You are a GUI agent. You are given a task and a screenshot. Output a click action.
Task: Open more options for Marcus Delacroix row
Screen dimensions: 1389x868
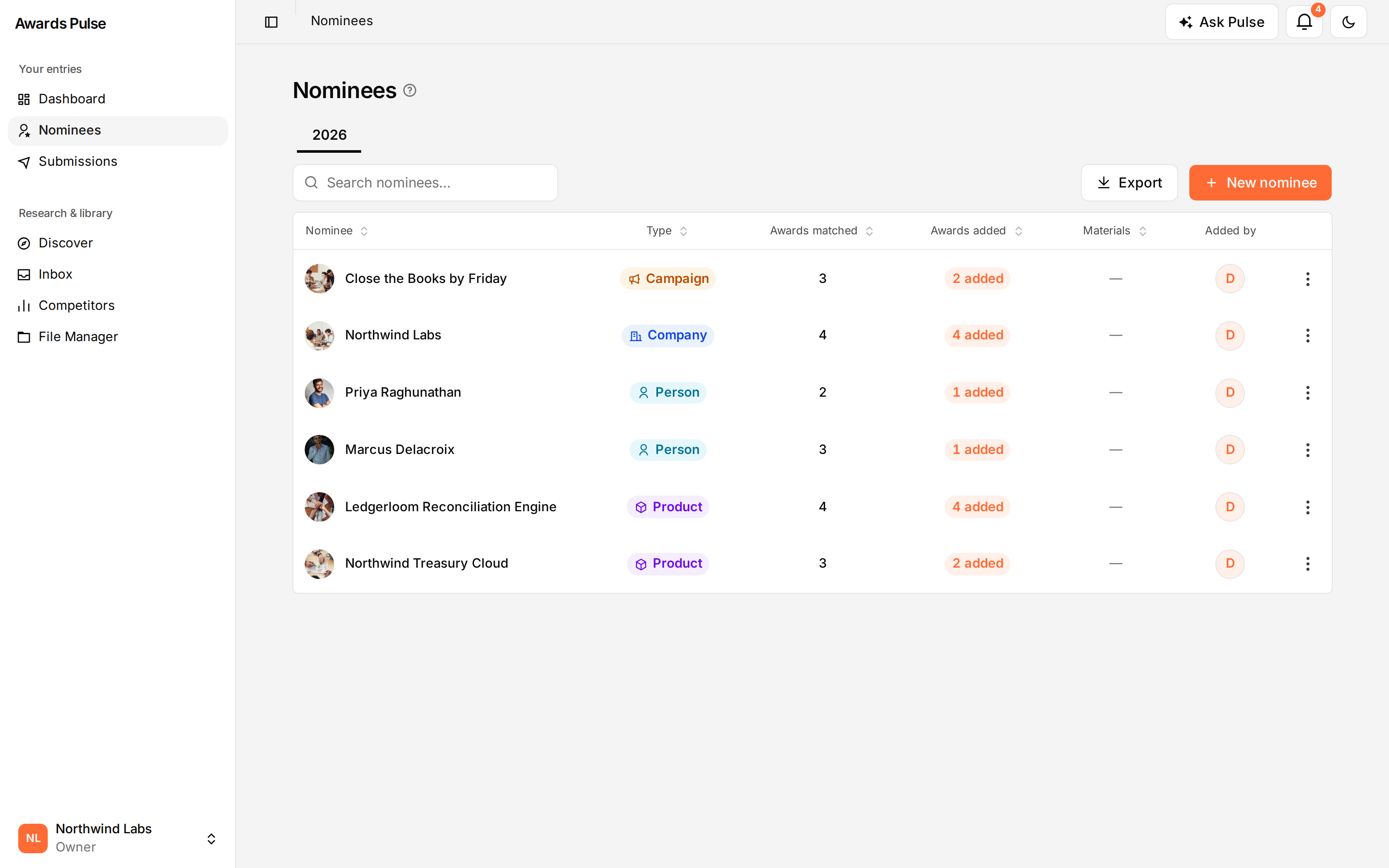[1307, 450]
